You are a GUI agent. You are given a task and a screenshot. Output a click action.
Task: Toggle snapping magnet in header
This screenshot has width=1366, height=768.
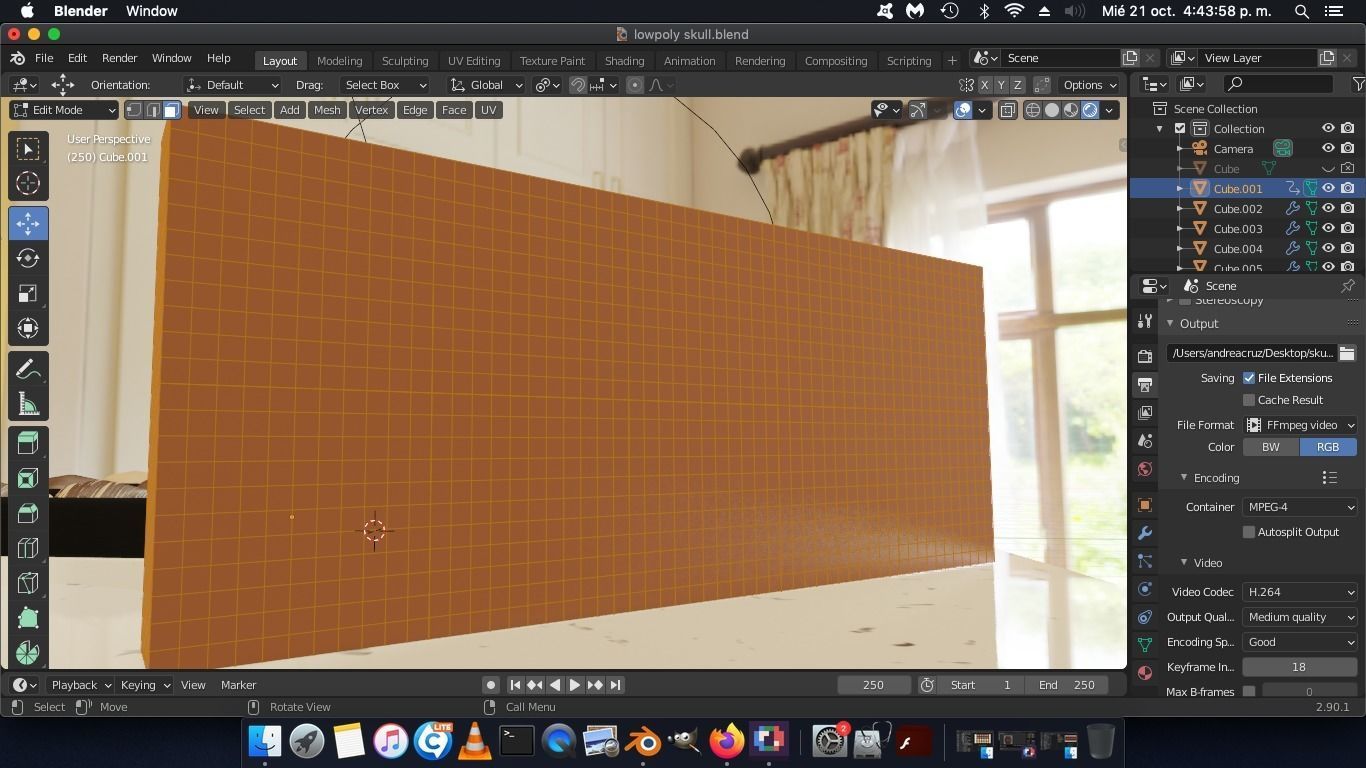578,85
